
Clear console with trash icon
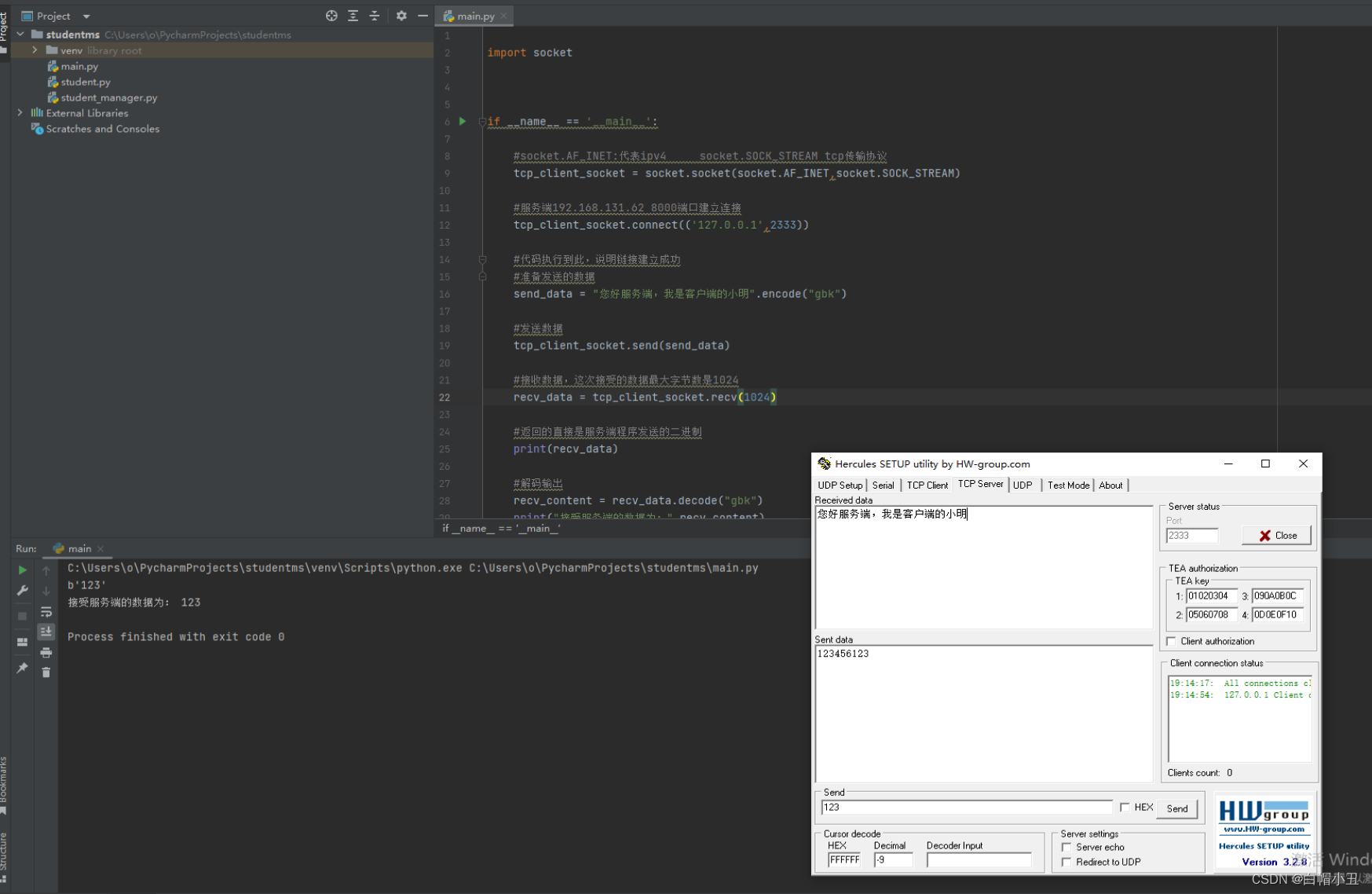point(46,672)
